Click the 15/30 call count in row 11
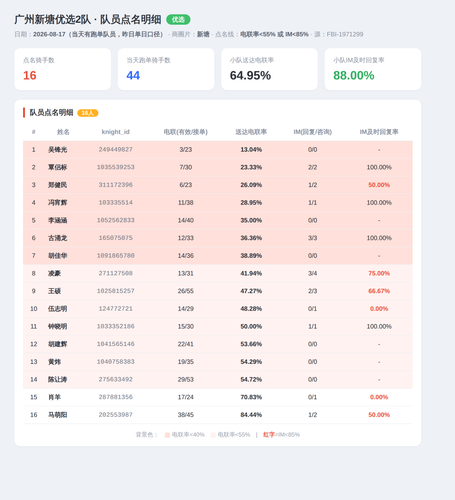455x500 pixels. (x=186, y=326)
